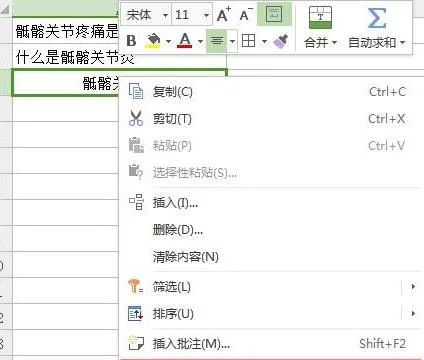Image resolution: width=424 pixels, height=360 pixels.
Task: Expand the font color dropdown arrow
Action: 200,42
